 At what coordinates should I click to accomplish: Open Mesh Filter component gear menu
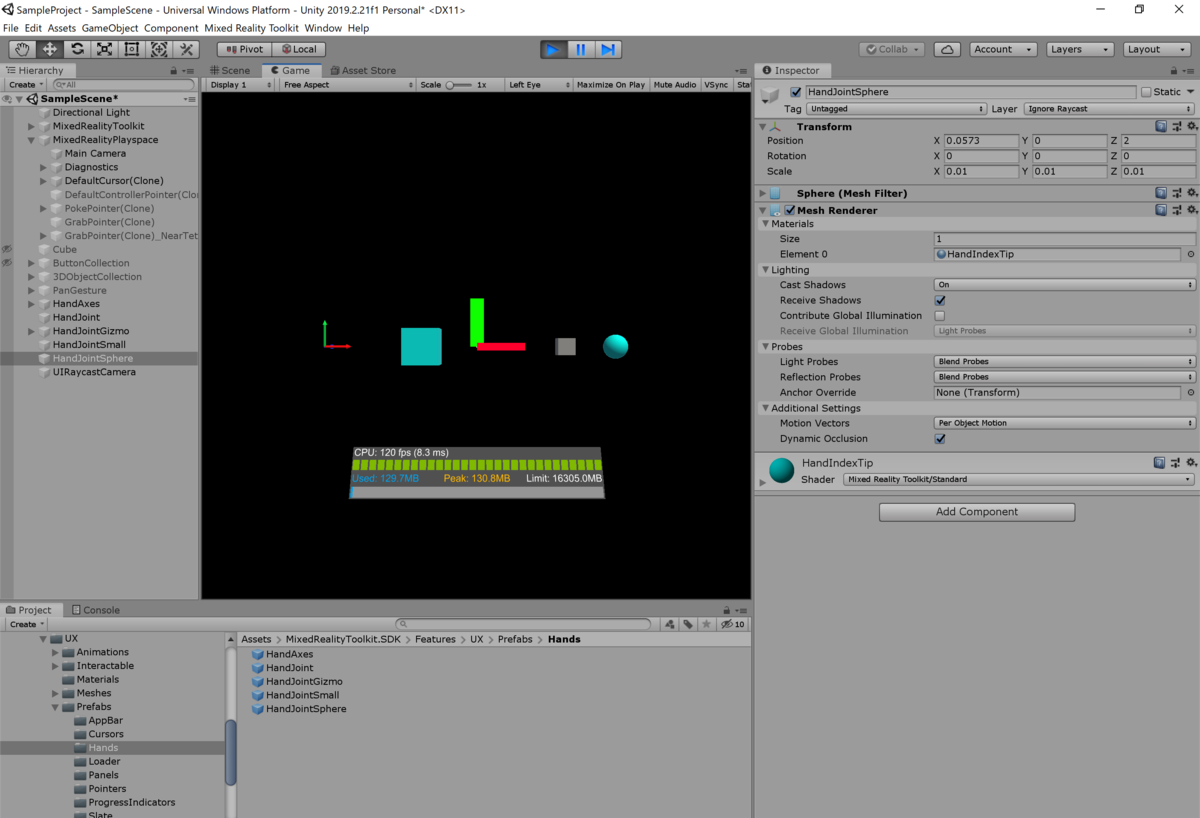click(x=1190, y=193)
